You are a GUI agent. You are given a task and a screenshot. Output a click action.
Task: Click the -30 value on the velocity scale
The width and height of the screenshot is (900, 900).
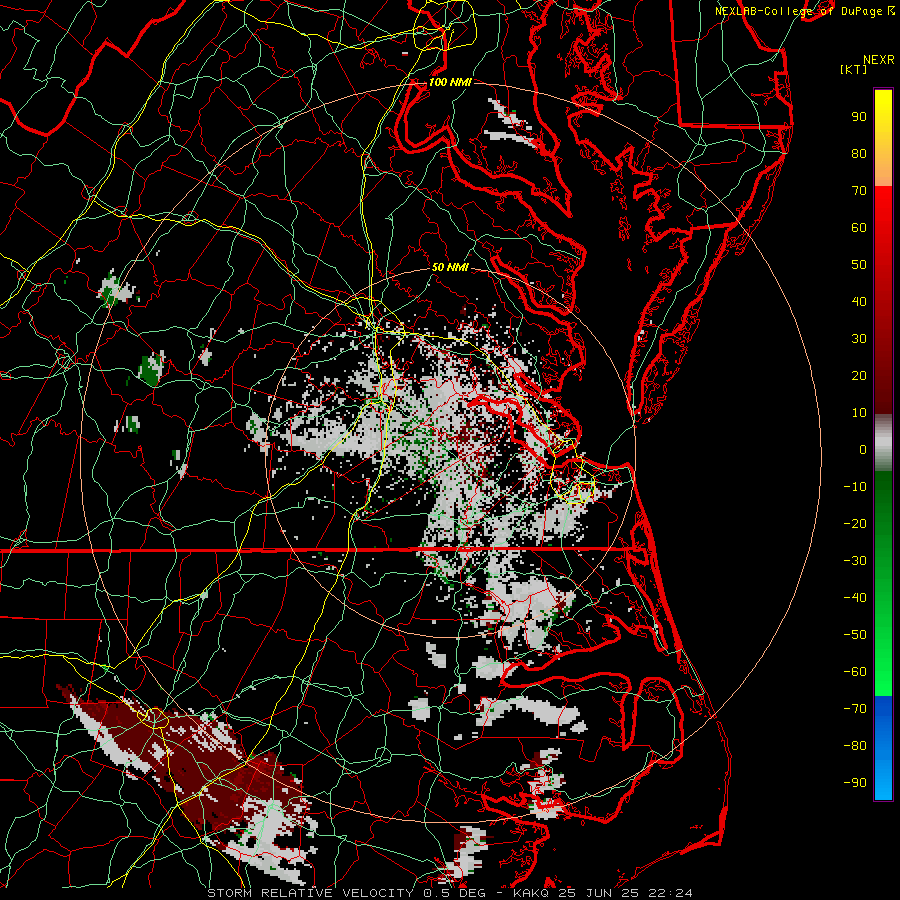pyautogui.click(x=855, y=561)
